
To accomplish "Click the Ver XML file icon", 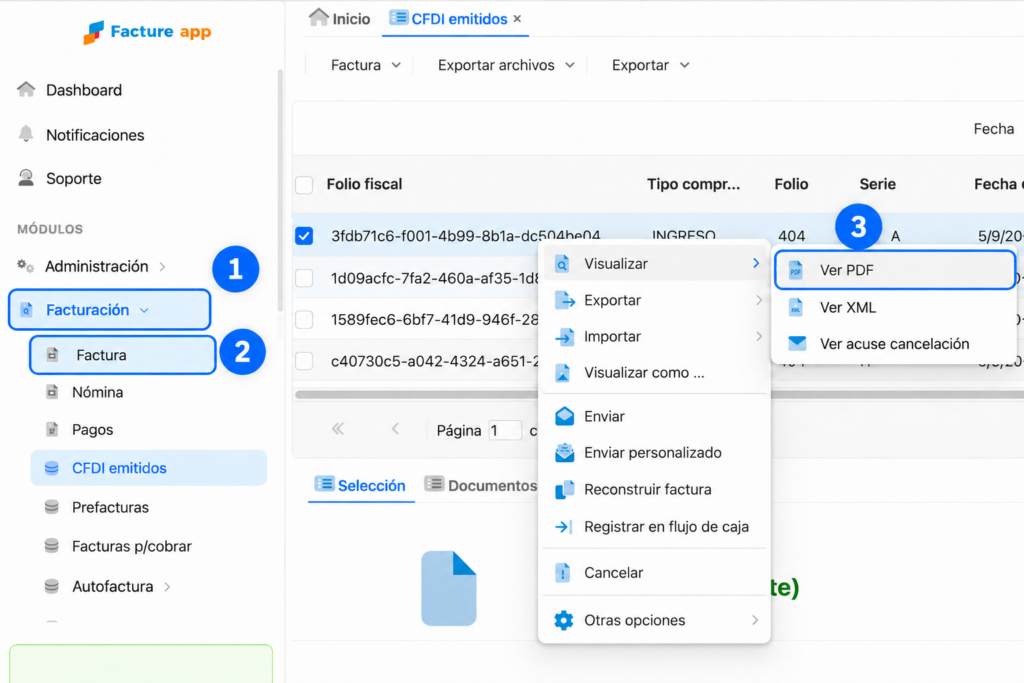I will [x=795, y=307].
